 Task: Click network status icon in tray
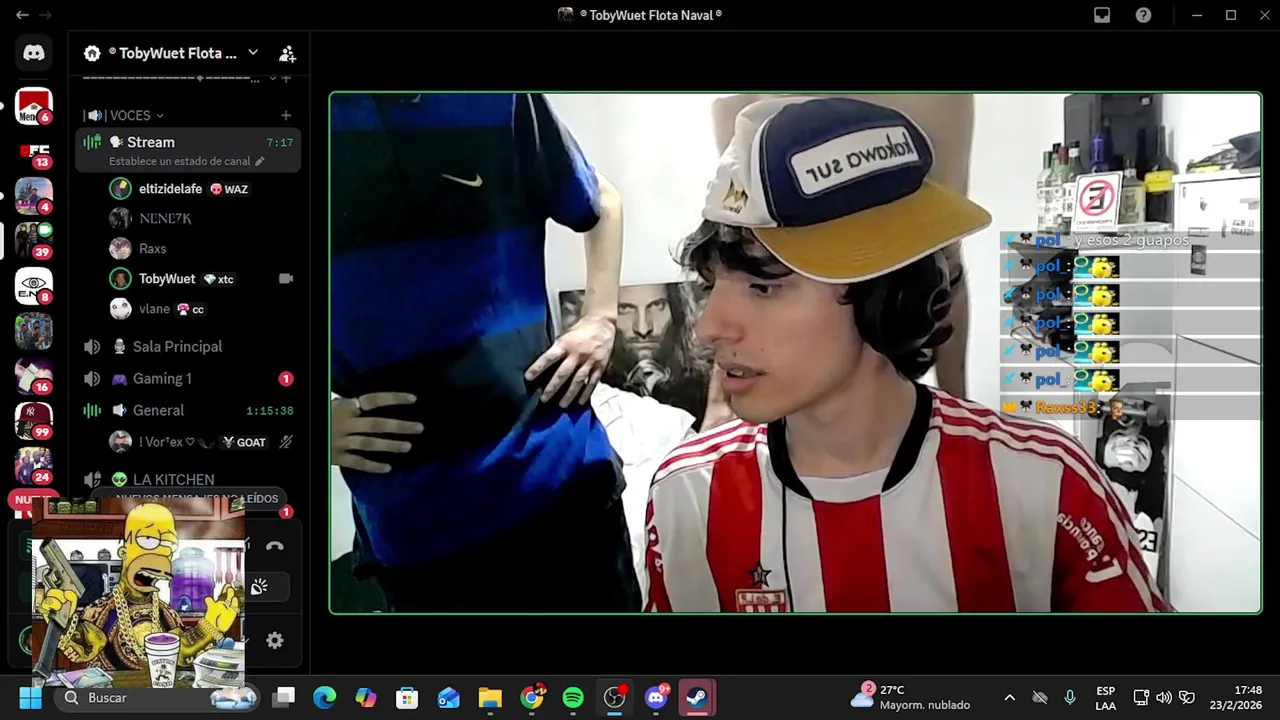[x=1141, y=698]
